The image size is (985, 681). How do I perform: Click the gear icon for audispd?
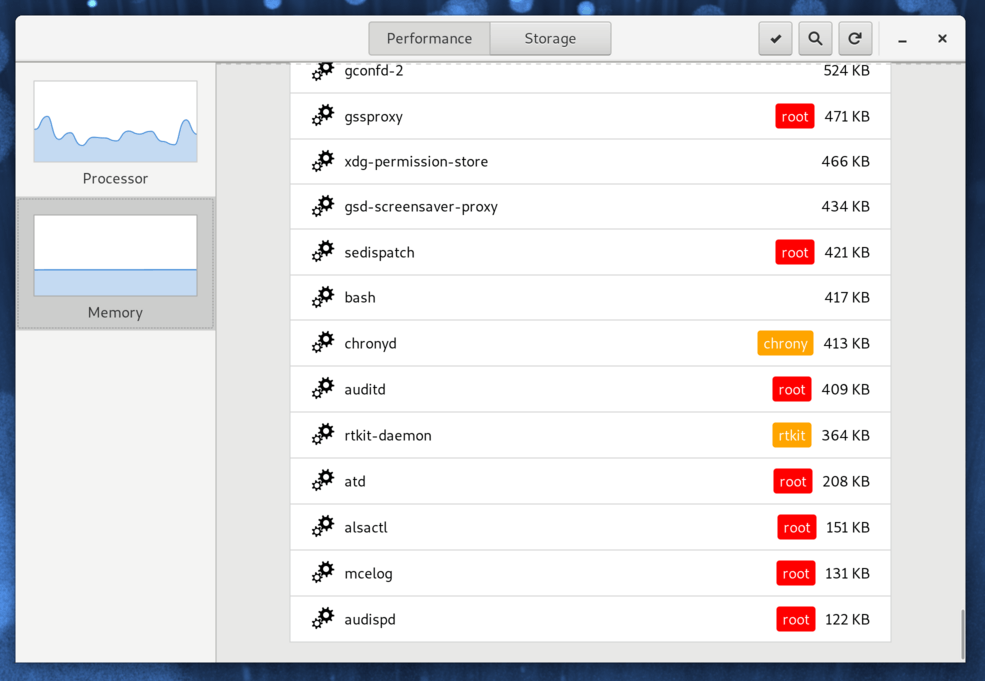click(x=323, y=619)
